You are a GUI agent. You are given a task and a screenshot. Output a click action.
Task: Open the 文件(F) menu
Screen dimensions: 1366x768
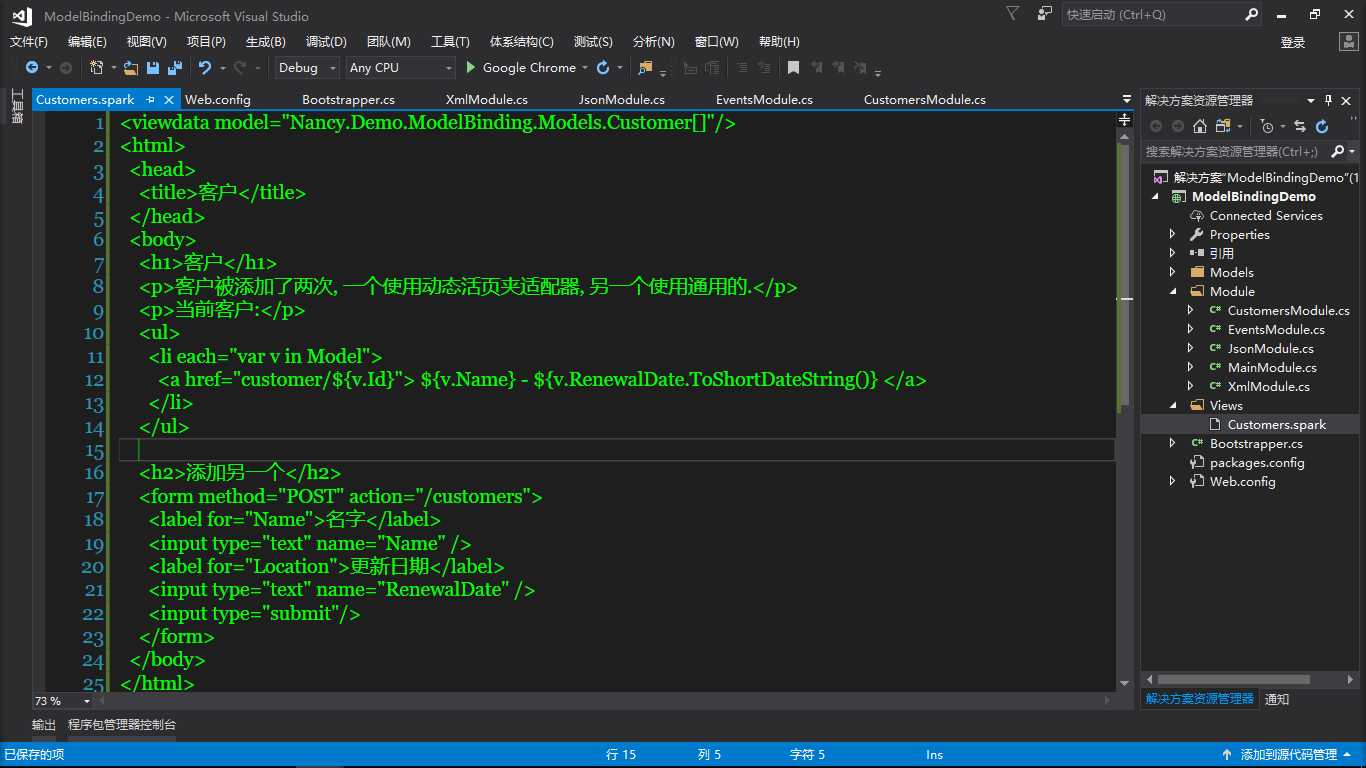(29, 42)
